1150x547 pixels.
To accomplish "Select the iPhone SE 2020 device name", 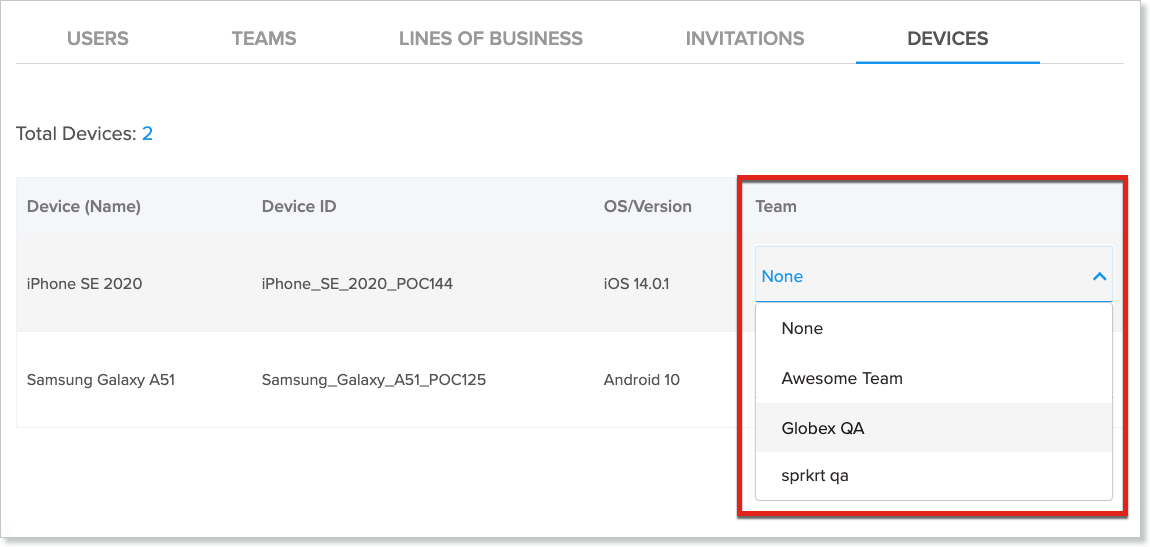I will click(84, 284).
